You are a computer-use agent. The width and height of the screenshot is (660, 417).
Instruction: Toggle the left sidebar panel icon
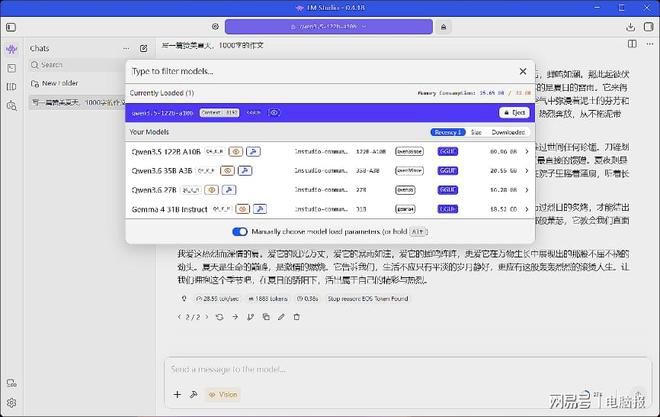coord(11,27)
